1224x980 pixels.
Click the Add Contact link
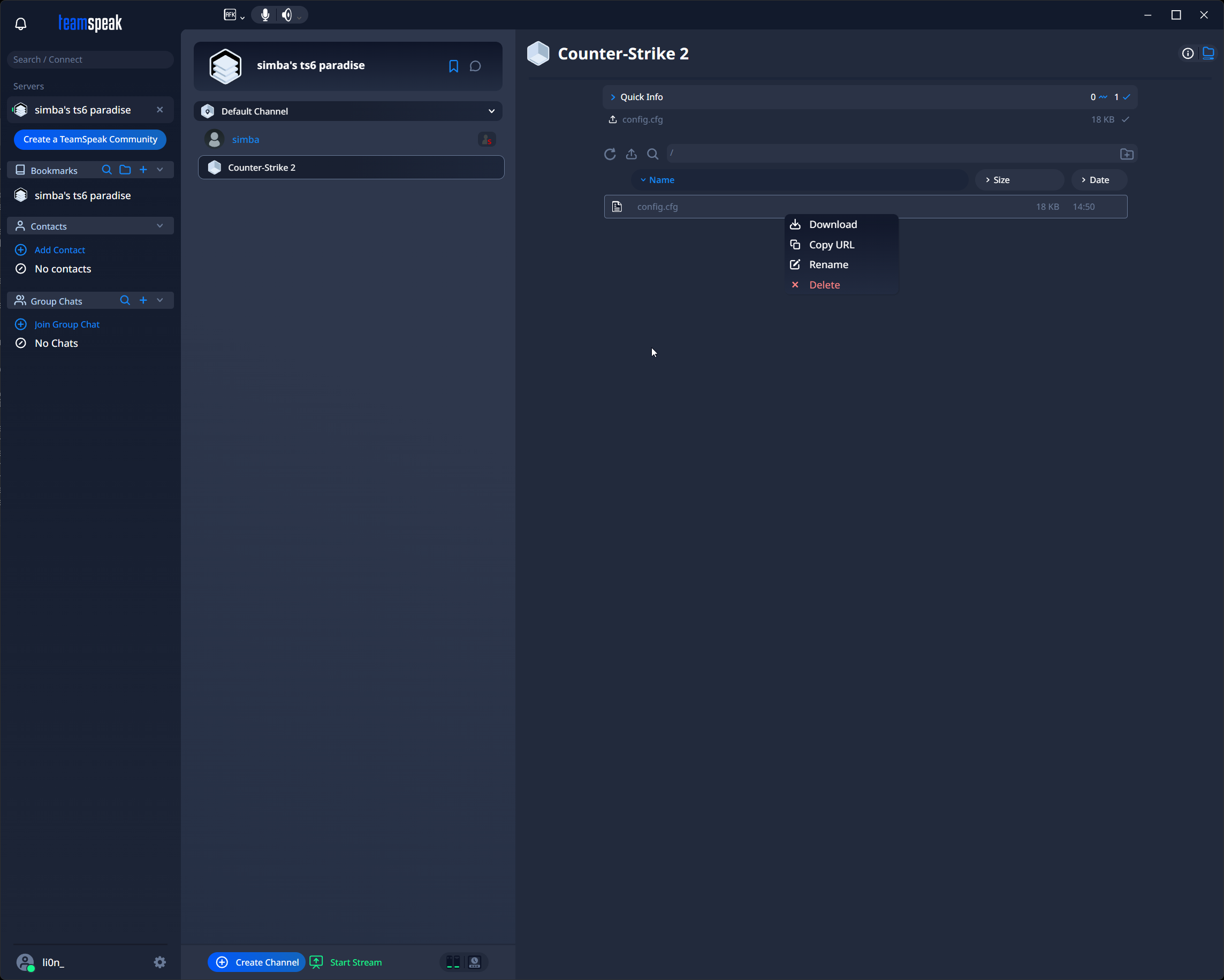(x=59, y=250)
